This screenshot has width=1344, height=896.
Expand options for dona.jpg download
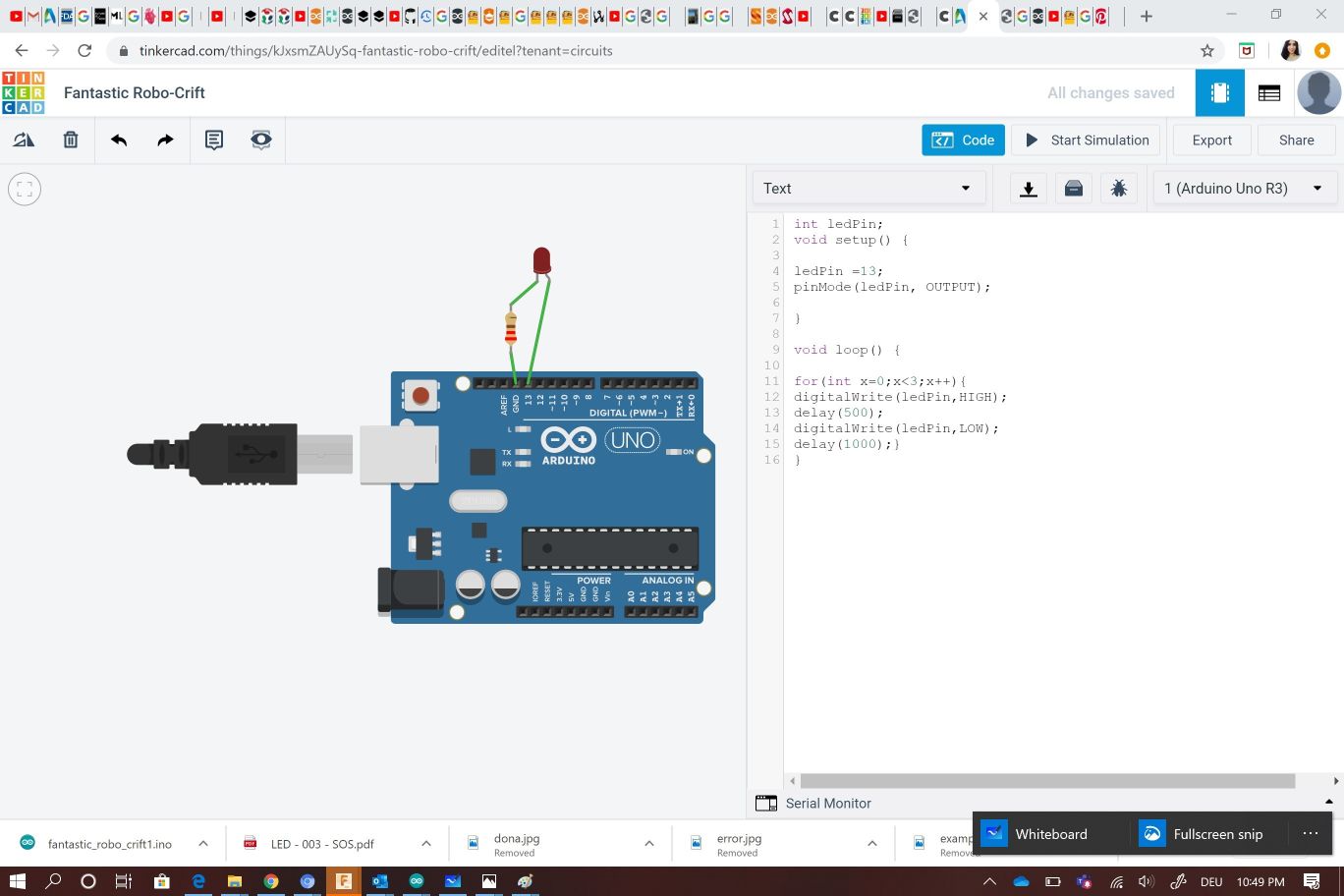pyautogui.click(x=648, y=843)
